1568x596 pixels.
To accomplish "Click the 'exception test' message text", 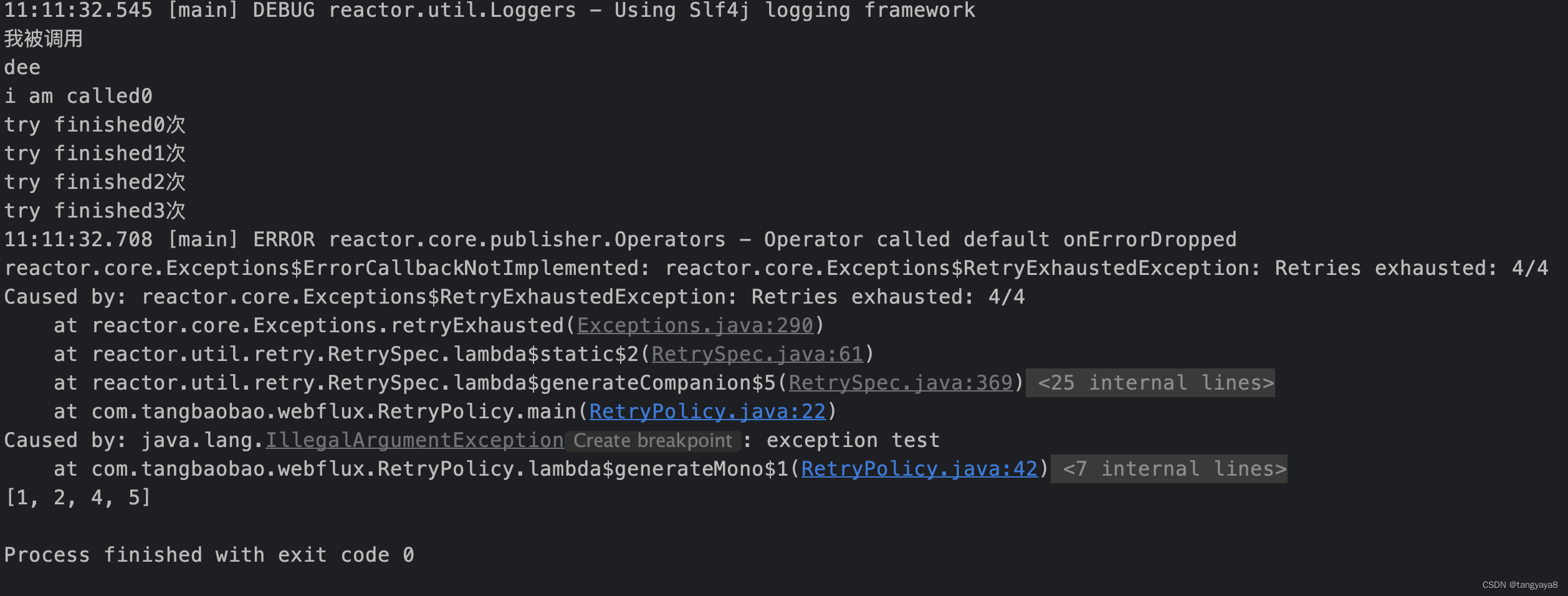I will click(x=853, y=440).
